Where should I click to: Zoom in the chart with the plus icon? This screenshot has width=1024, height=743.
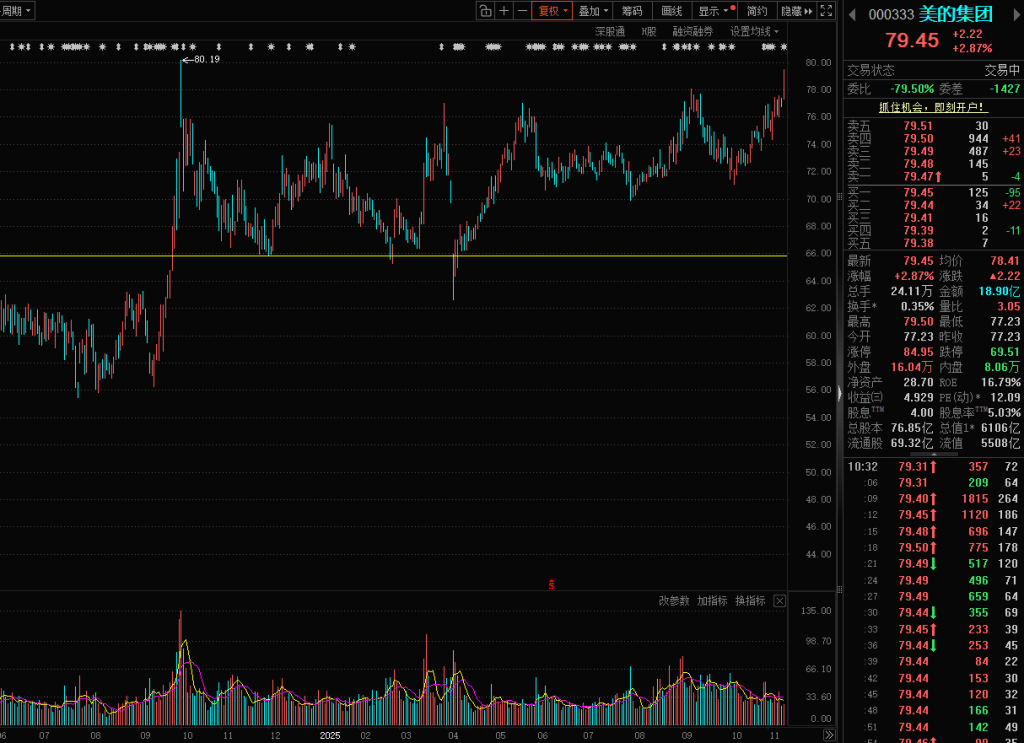tap(504, 11)
